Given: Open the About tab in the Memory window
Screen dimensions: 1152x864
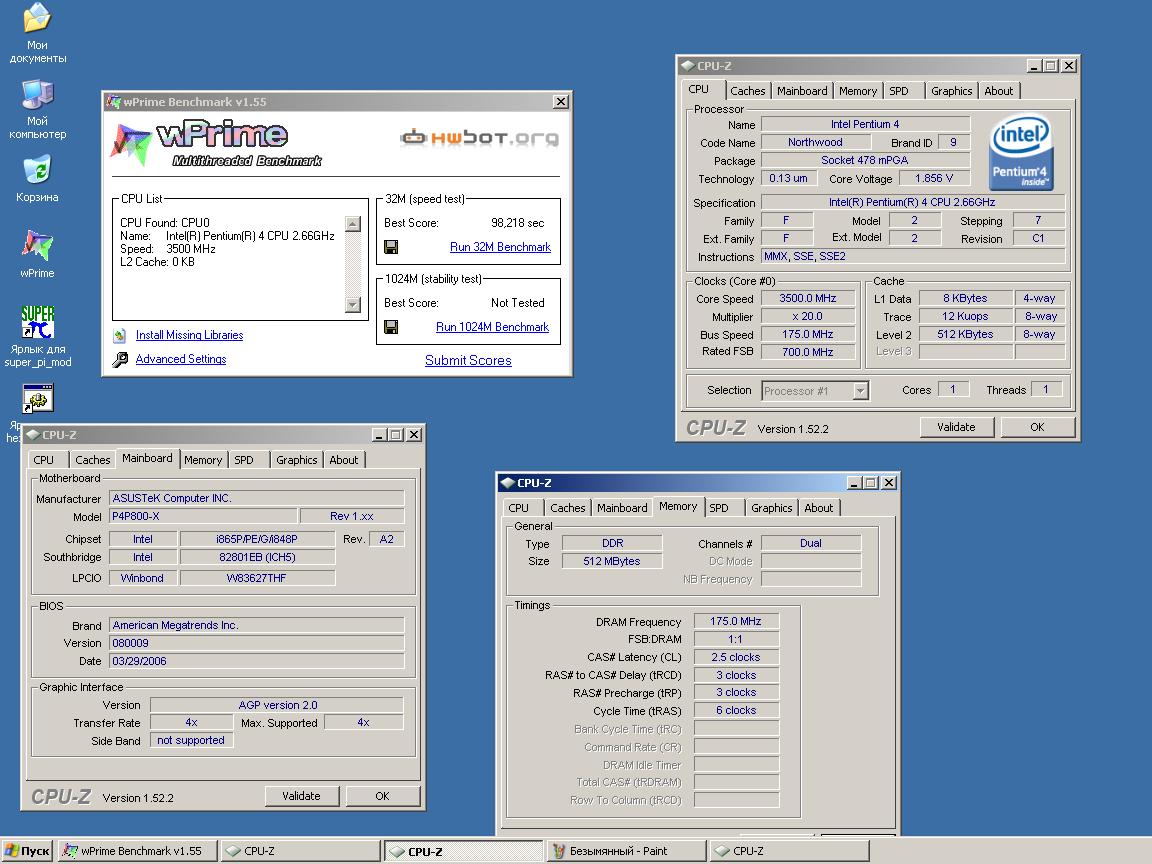Looking at the screenshot, I should [818, 508].
